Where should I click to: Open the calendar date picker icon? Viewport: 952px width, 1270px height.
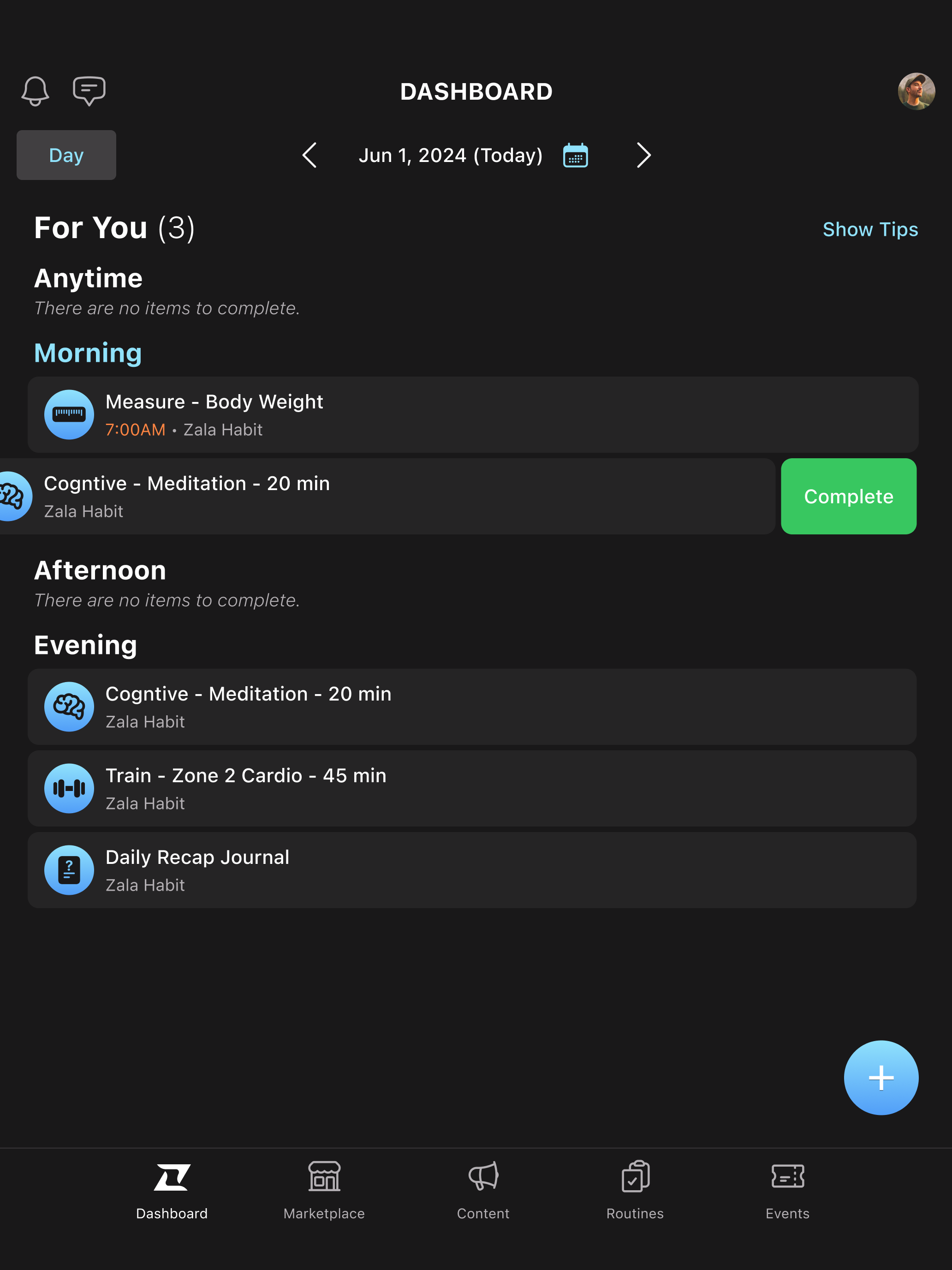tap(576, 156)
